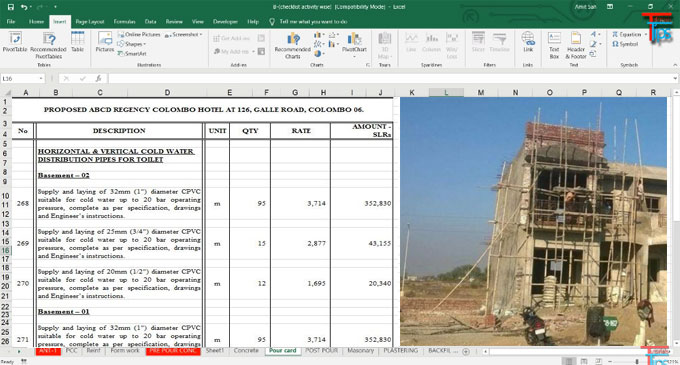Viewport: 680px width, 365px height.
Task: Insert an Equation
Action: click(629, 34)
